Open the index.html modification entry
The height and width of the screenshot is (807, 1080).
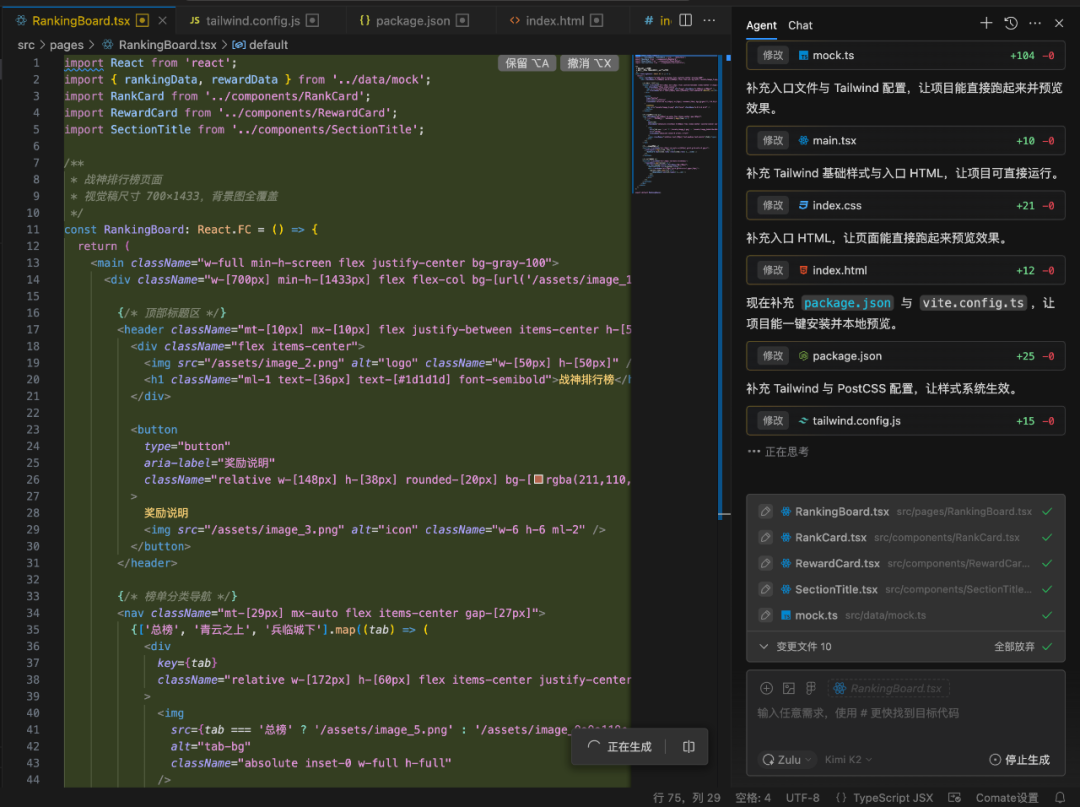[x=905, y=270]
